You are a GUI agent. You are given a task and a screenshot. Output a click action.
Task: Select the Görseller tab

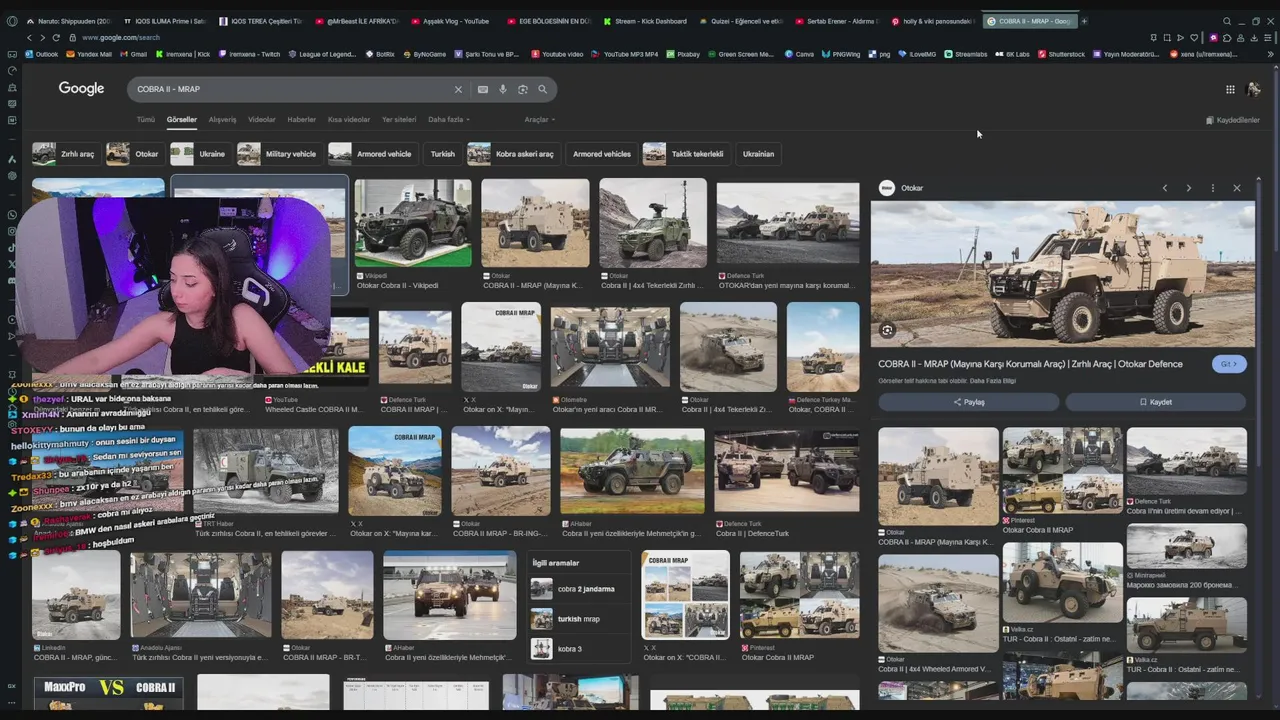pyautogui.click(x=182, y=119)
